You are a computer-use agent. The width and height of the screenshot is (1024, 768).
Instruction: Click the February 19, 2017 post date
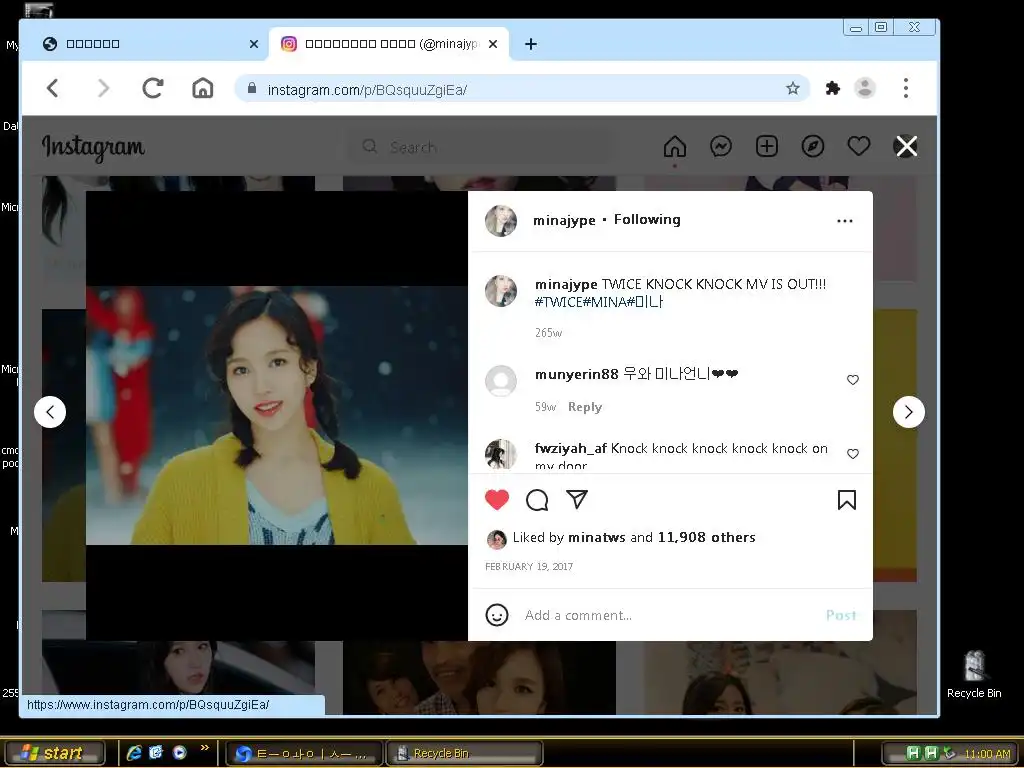tap(529, 567)
